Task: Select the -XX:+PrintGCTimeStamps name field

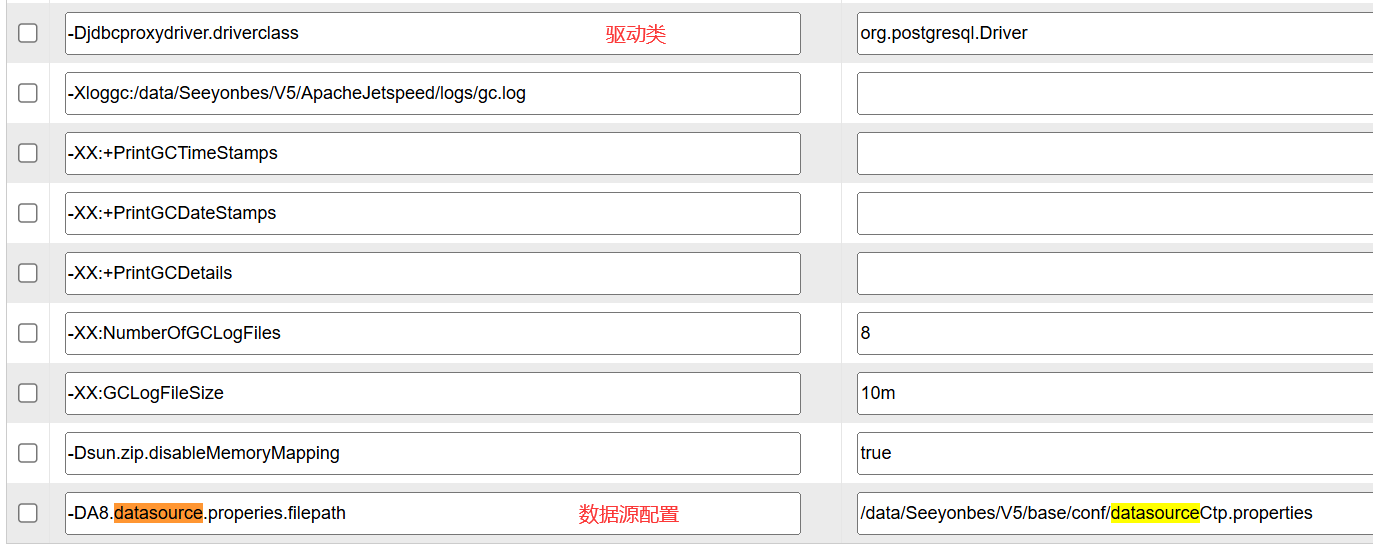Action: [433, 153]
